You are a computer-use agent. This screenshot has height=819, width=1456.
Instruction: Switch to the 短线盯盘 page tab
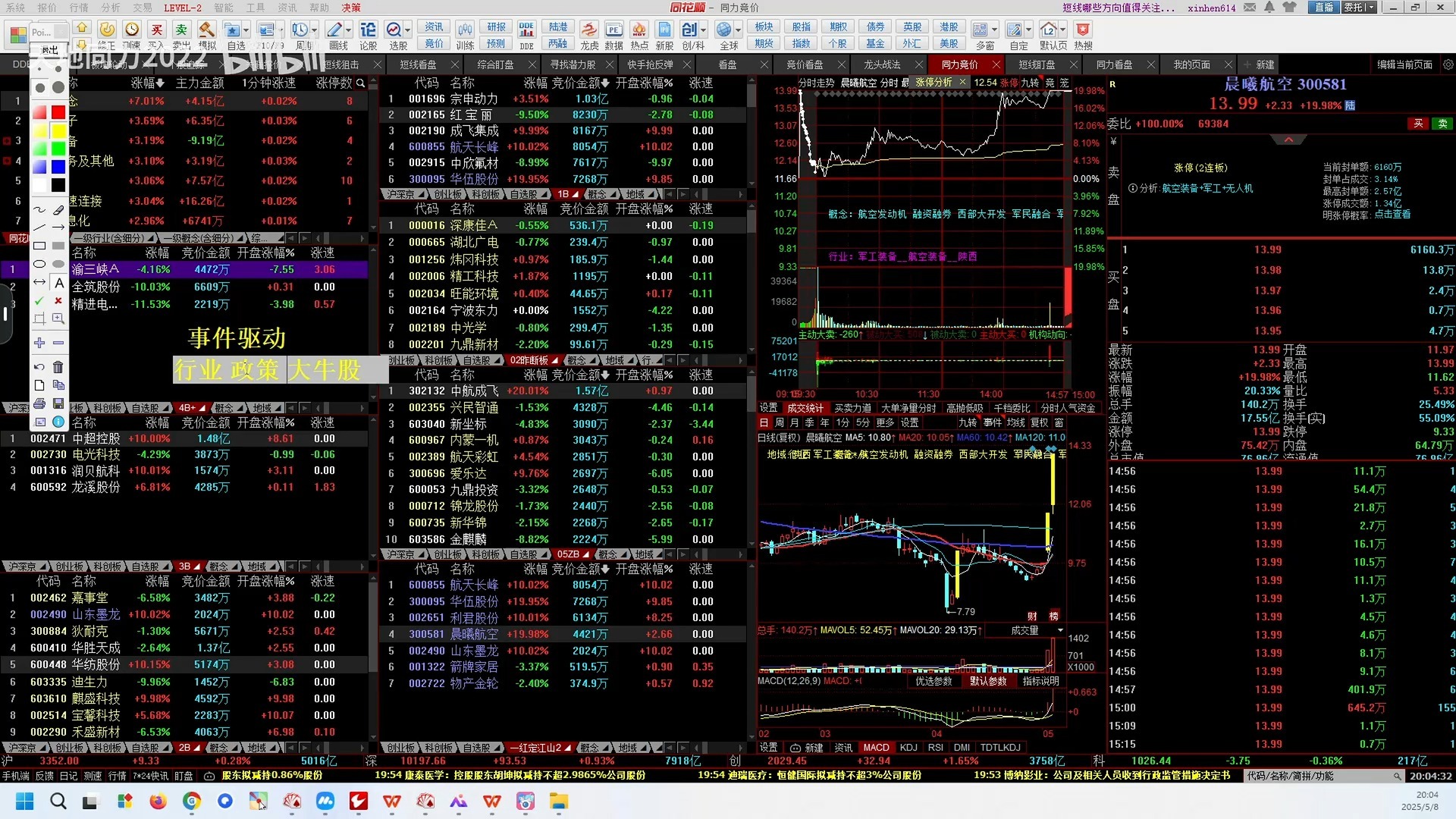coord(1037,64)
